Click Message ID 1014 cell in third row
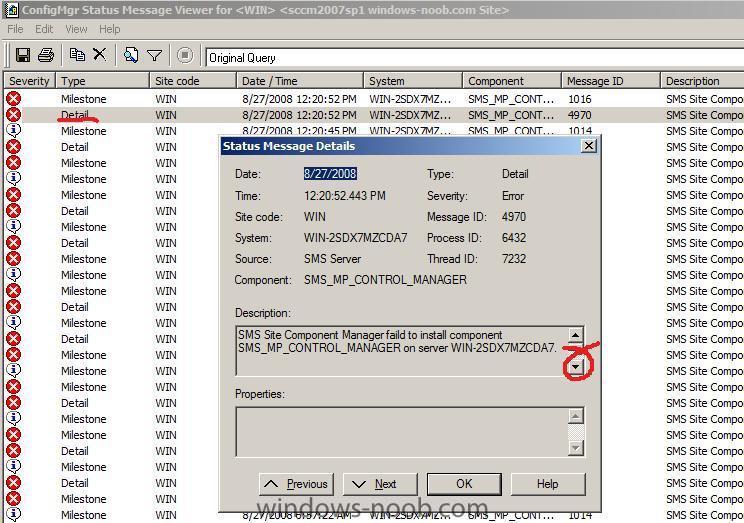The width and height of the screenshot is (744, 523). (x=580, y=131)
